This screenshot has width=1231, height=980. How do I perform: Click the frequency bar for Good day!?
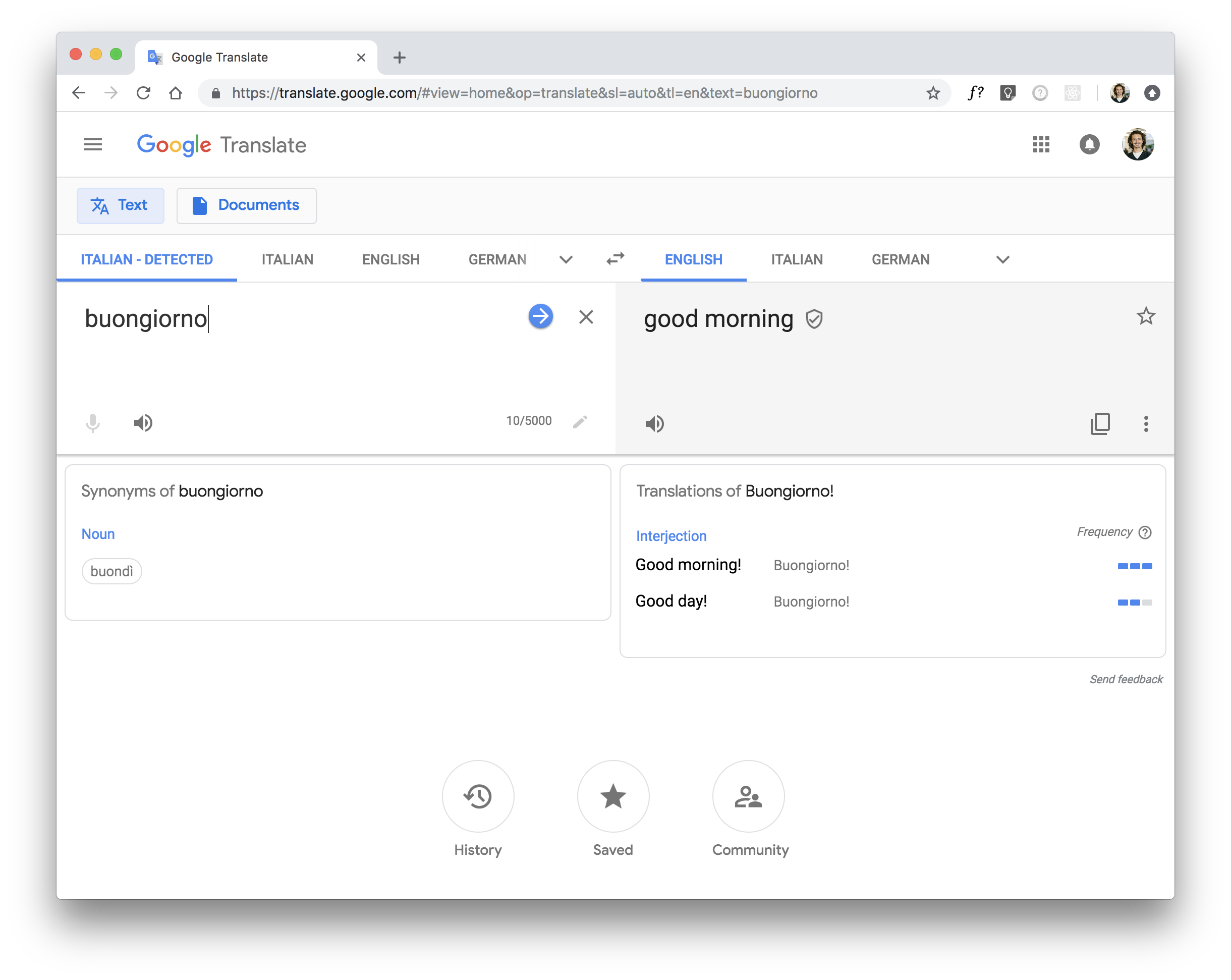click(1134, 602)
